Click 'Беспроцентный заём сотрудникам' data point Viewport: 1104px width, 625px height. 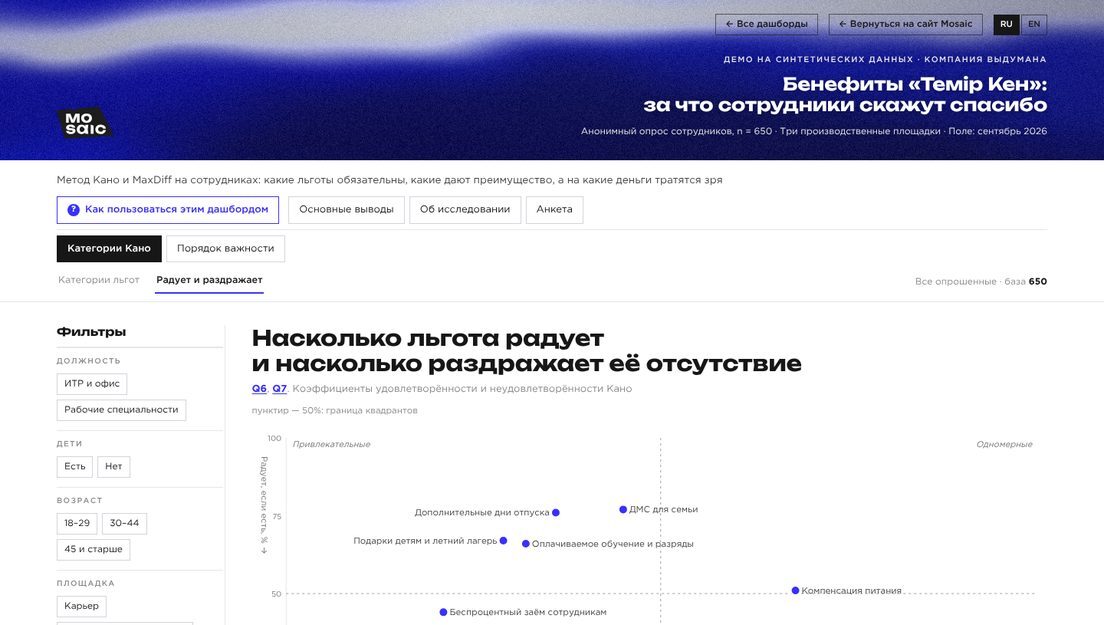(443, 612)
